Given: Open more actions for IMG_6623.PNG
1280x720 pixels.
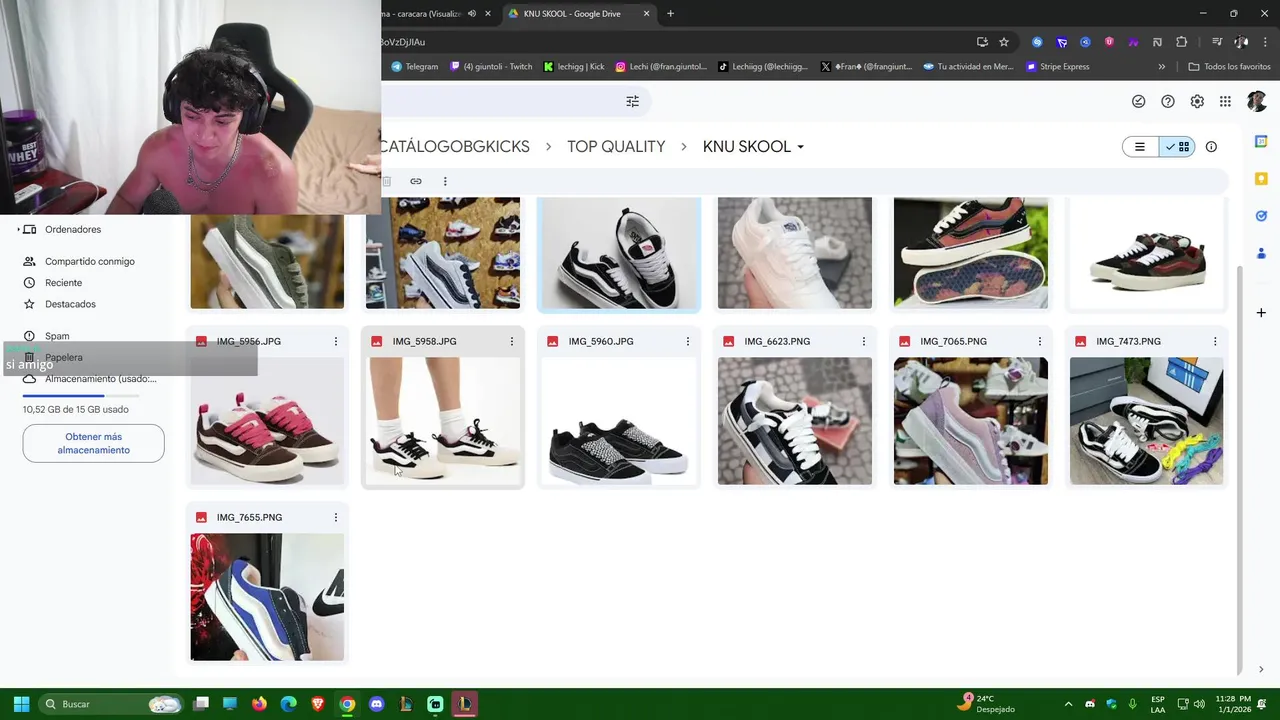Looking at the screenshot, I should point(864,341).
